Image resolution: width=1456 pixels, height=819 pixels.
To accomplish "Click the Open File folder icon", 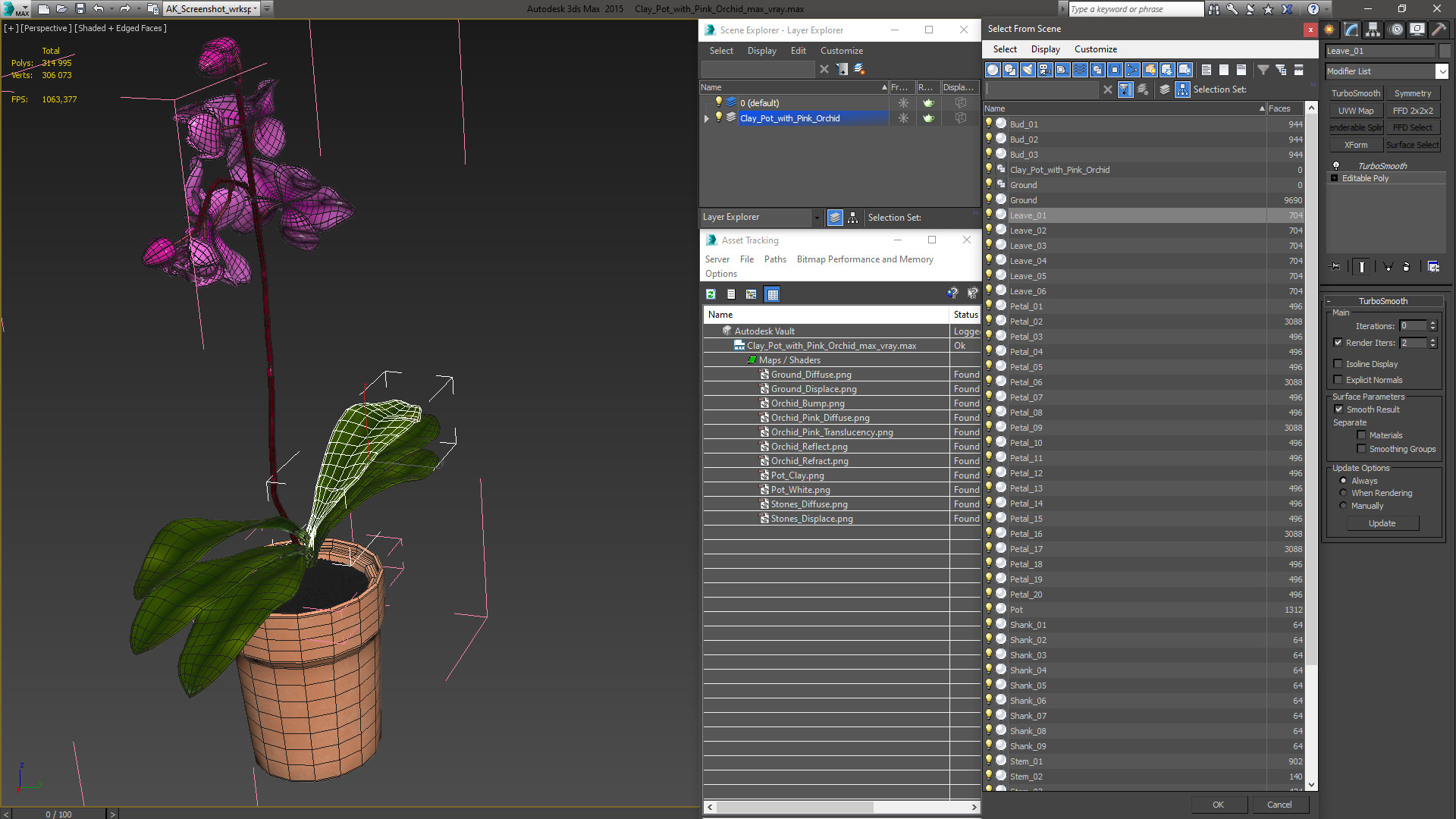I will click(x=61, y=9).
